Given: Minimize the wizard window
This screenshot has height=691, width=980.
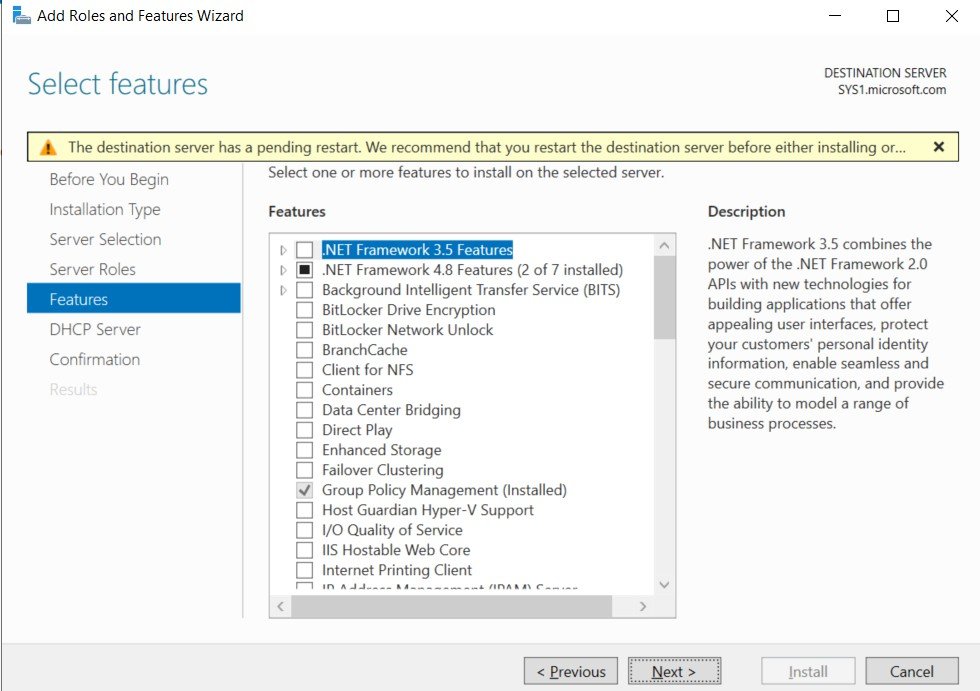Looking at the screenshot, I should [x=835, y=16].
